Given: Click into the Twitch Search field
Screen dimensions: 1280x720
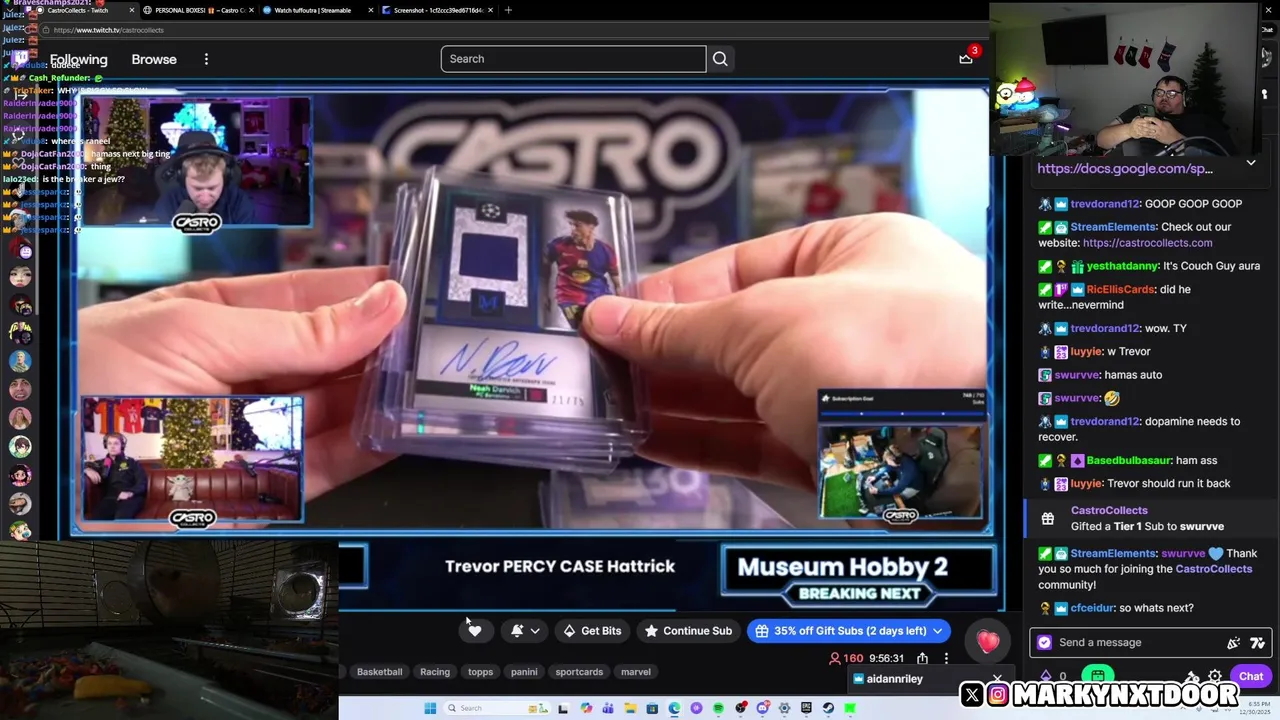Looking at the screenshot, I should coord(573,59).
